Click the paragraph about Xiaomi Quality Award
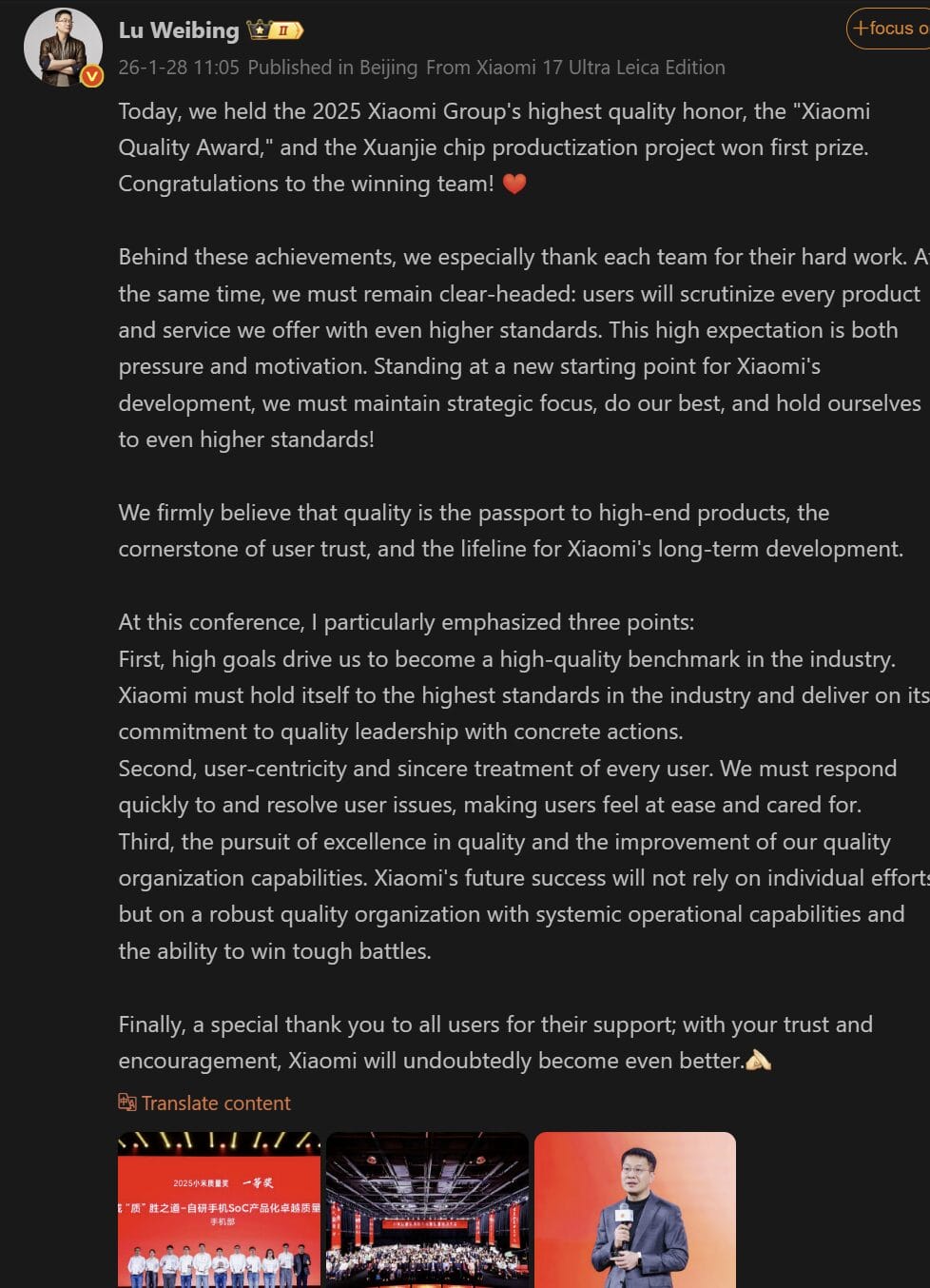This screenshot has height=1288, width=930. tap(494, 146)
